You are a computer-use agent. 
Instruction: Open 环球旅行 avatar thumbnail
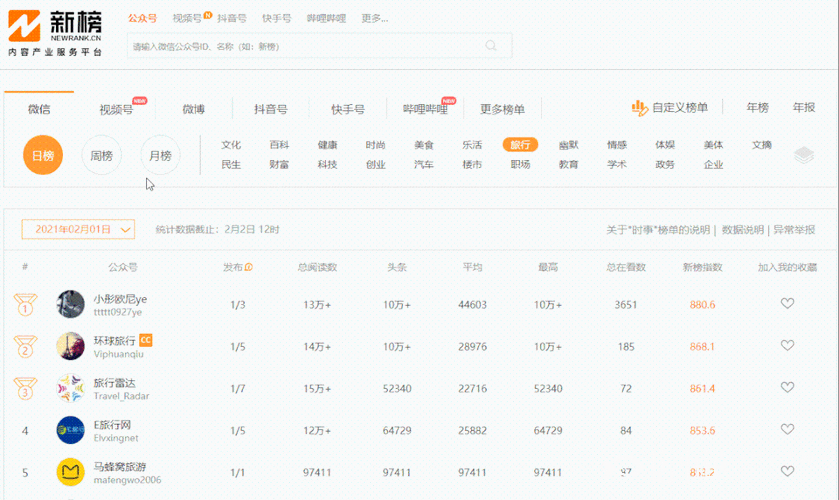[x=71, y=346]
